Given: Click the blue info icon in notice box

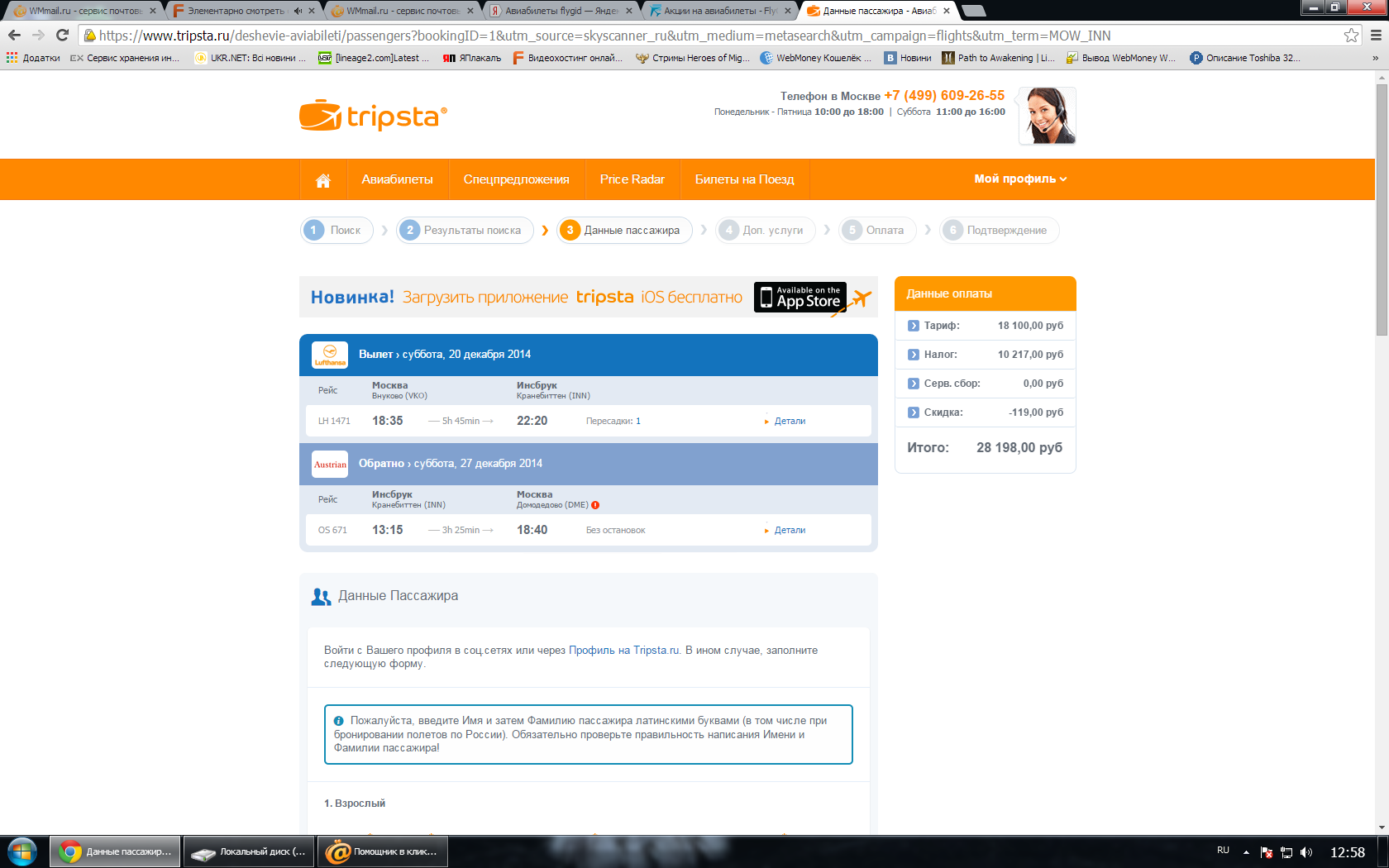Looking at the screenshot, I should (338, 721).
